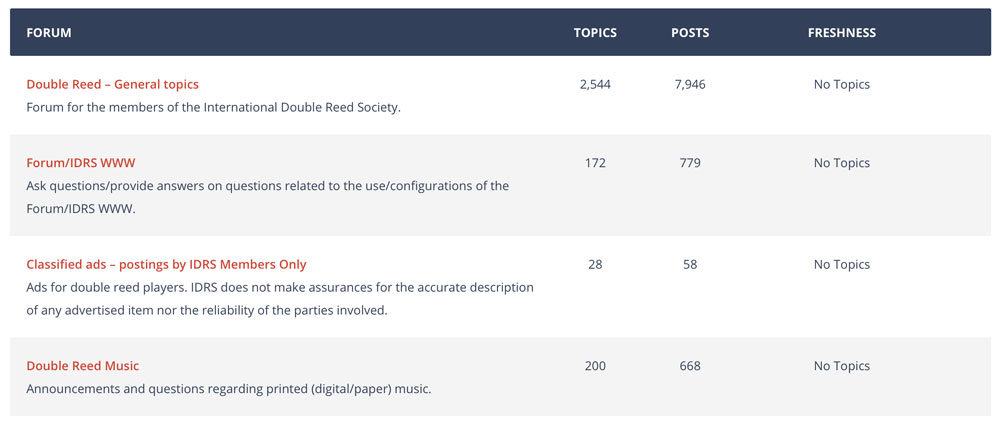The width and height of the screenshot is (1000, 424).
Task: Click the 58 posts count for Classified ads
Action: 690,264
